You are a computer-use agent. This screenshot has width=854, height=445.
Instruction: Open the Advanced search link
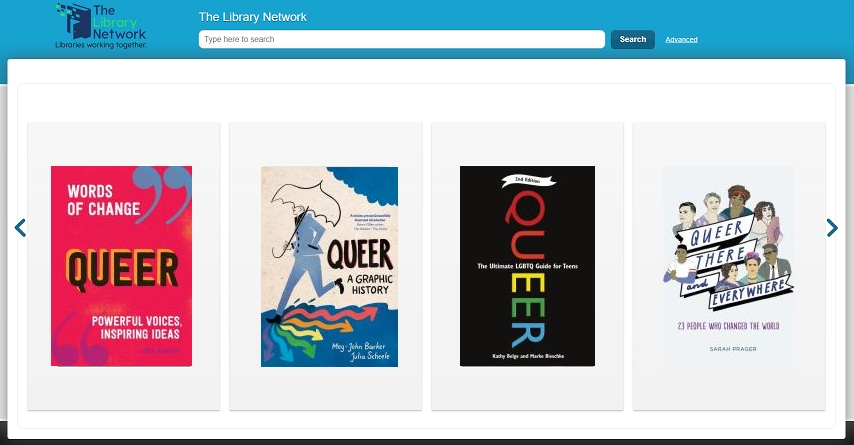(x=681, y=40)
